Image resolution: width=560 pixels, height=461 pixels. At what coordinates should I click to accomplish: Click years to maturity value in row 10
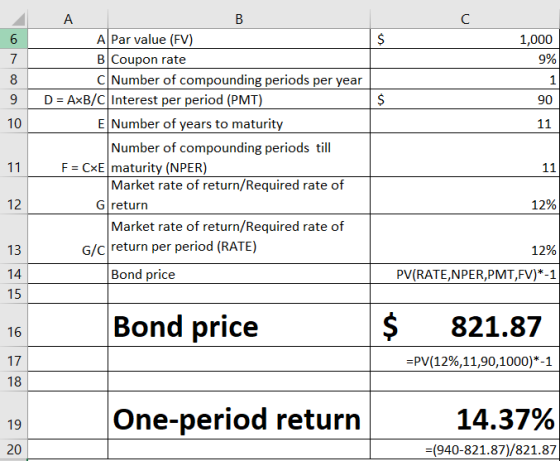465,121
